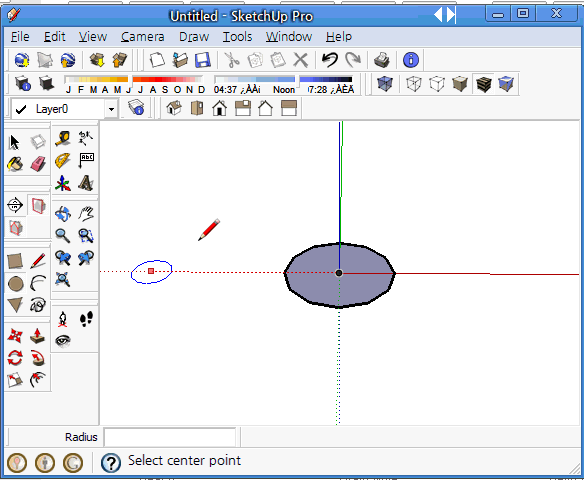Pick the Paint Bucket tool
This screenshot has width=584, height=480.
(15, 164)
